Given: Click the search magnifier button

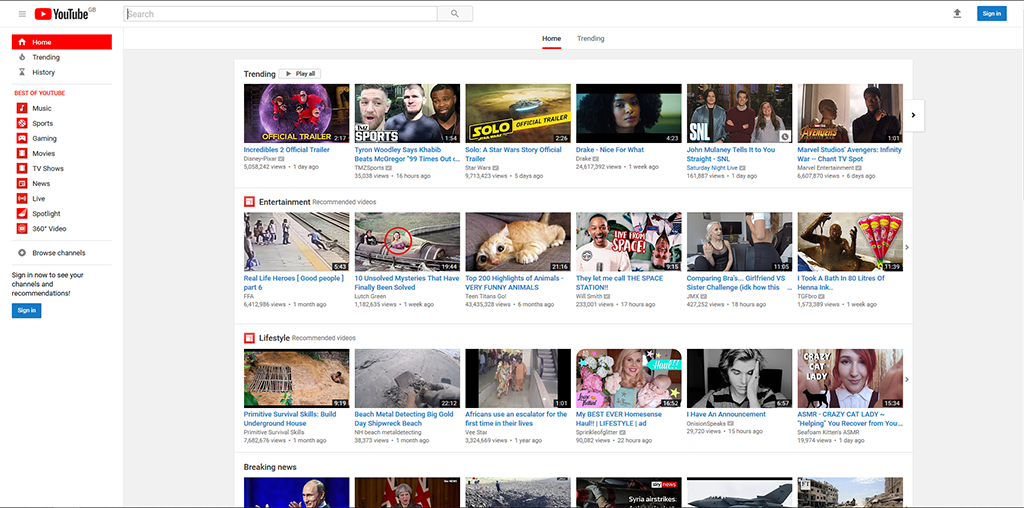Looking at the screenshot, I should tap(455, 14).
